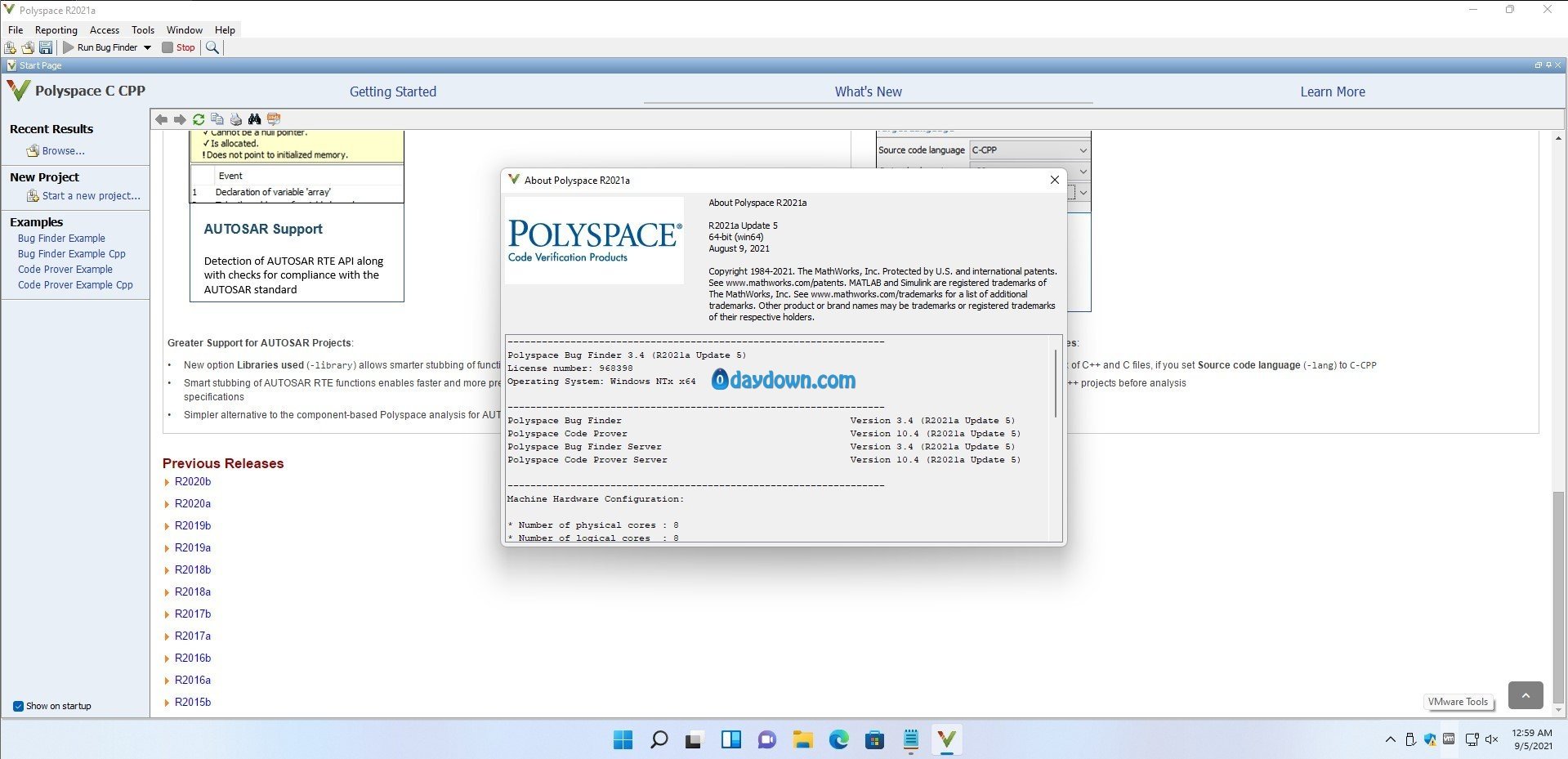The width and height of the screenshot is (1568, 759).
Task: Switch to the Learn More tab
Action: pyautogui.click(x=1333, y=92)
